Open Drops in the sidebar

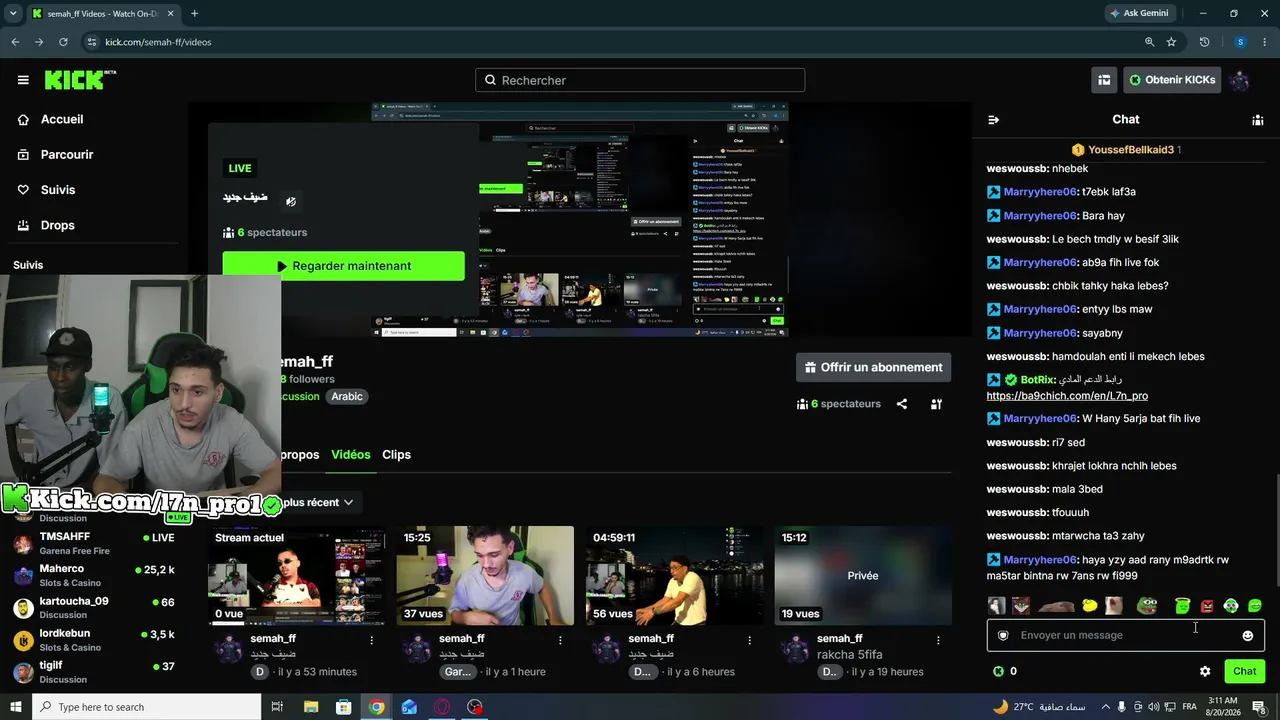pos(46,225)
